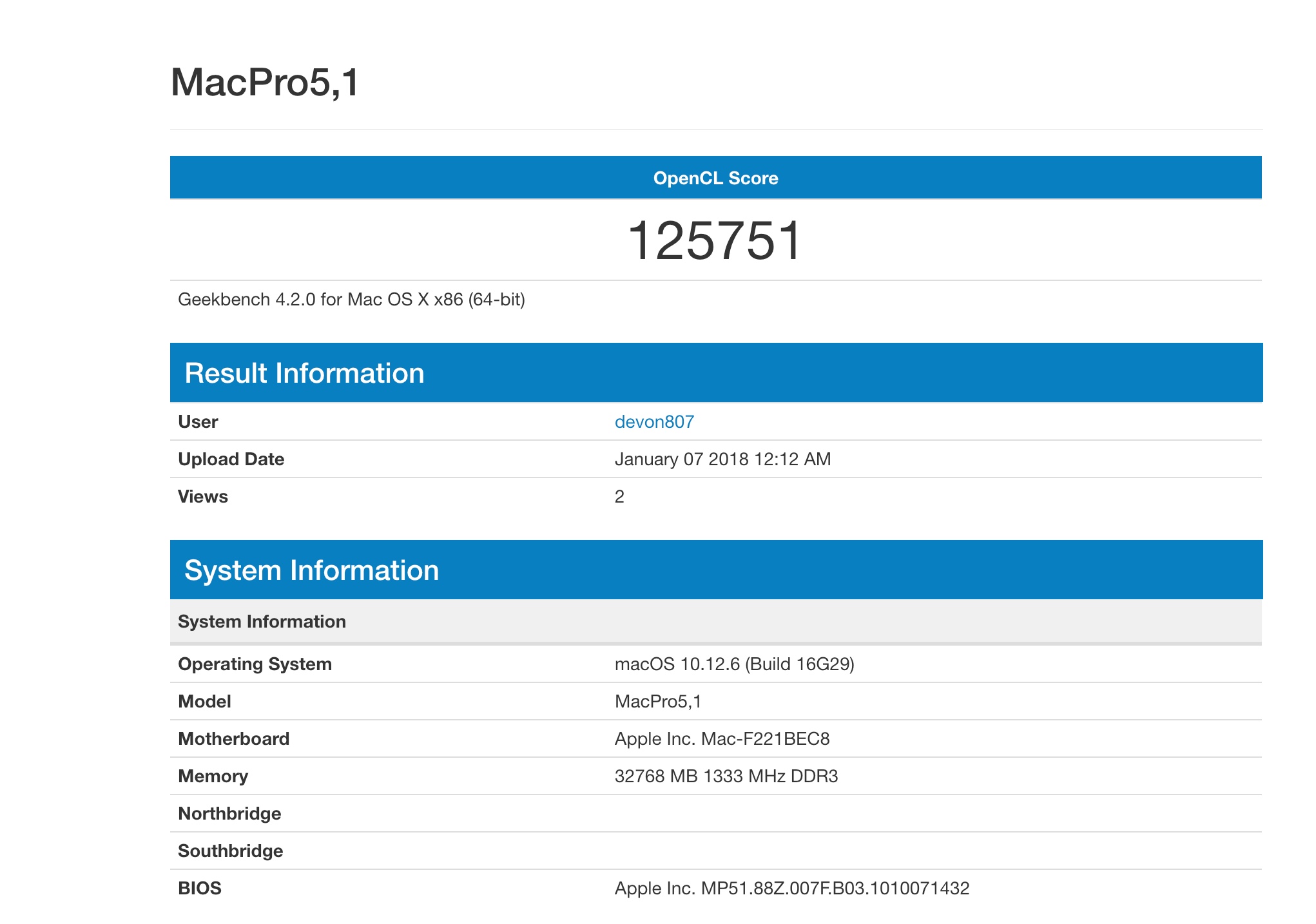
Task: Click the score value 125751
Action: coord(715,240)
